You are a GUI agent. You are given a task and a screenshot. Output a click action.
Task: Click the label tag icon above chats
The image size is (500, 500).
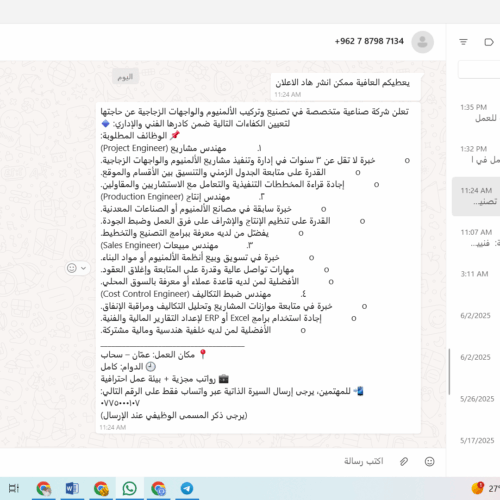[x=488, y=42]
